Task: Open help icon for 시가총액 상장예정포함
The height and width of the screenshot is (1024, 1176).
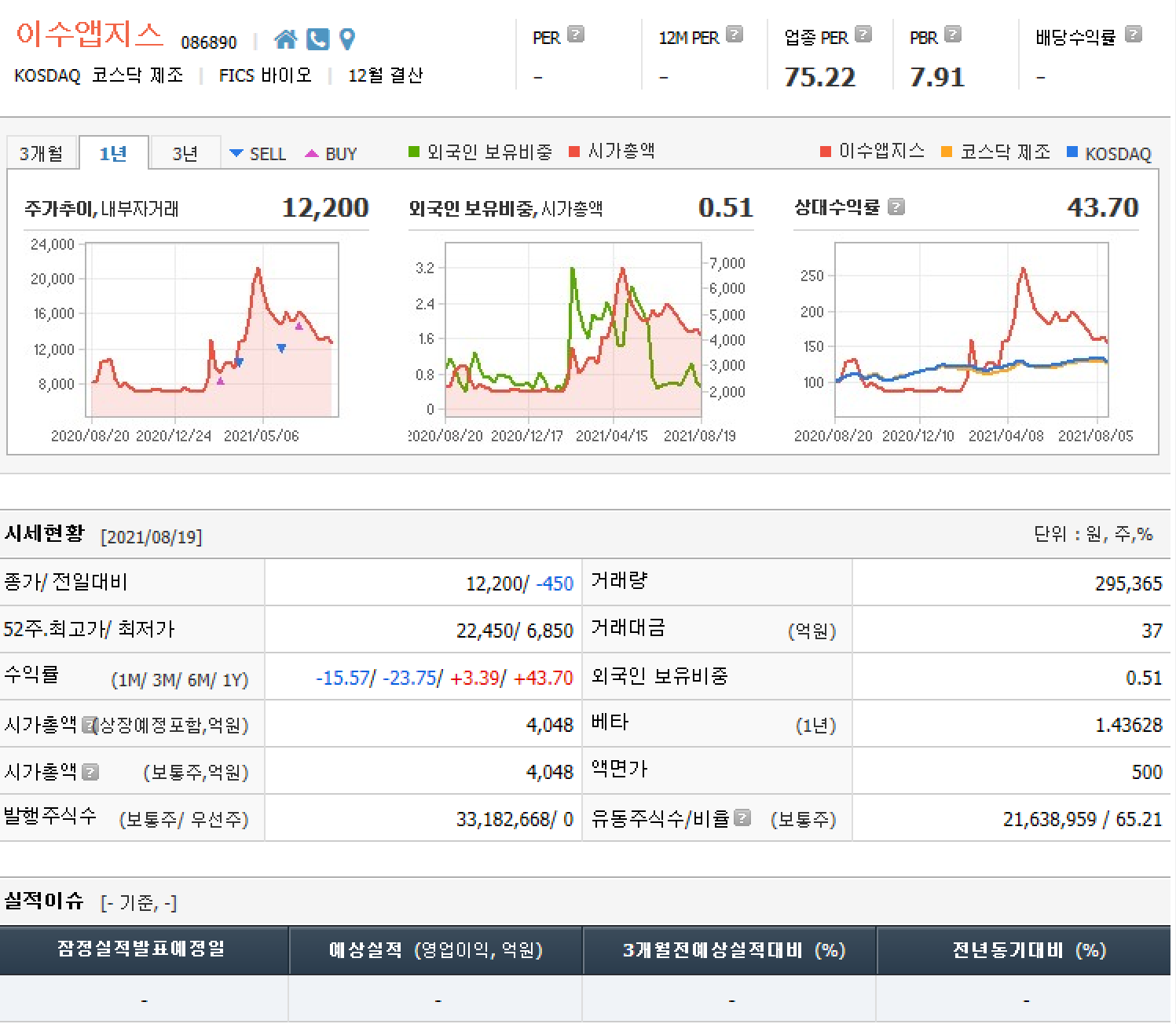Action: click(90, 724)
